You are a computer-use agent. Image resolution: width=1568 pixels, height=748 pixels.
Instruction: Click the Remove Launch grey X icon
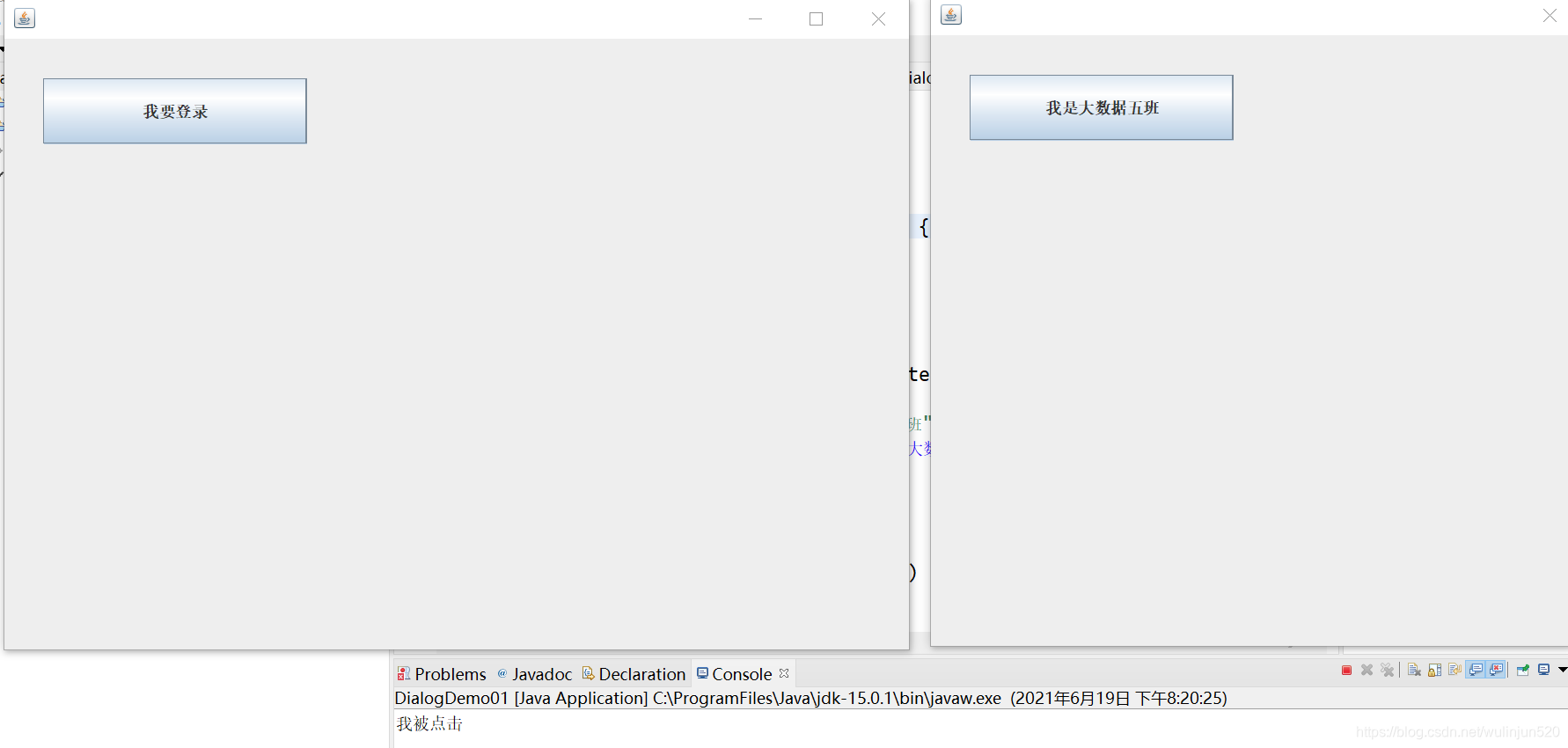[1367, 670]
